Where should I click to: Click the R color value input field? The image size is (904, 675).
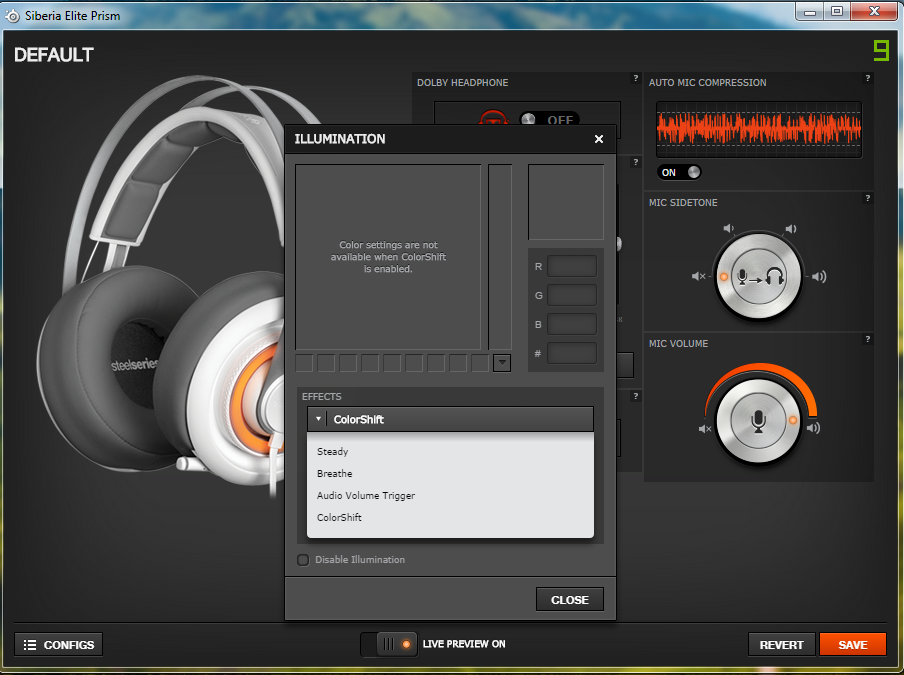pyautogui.click(x=571, y=266)
